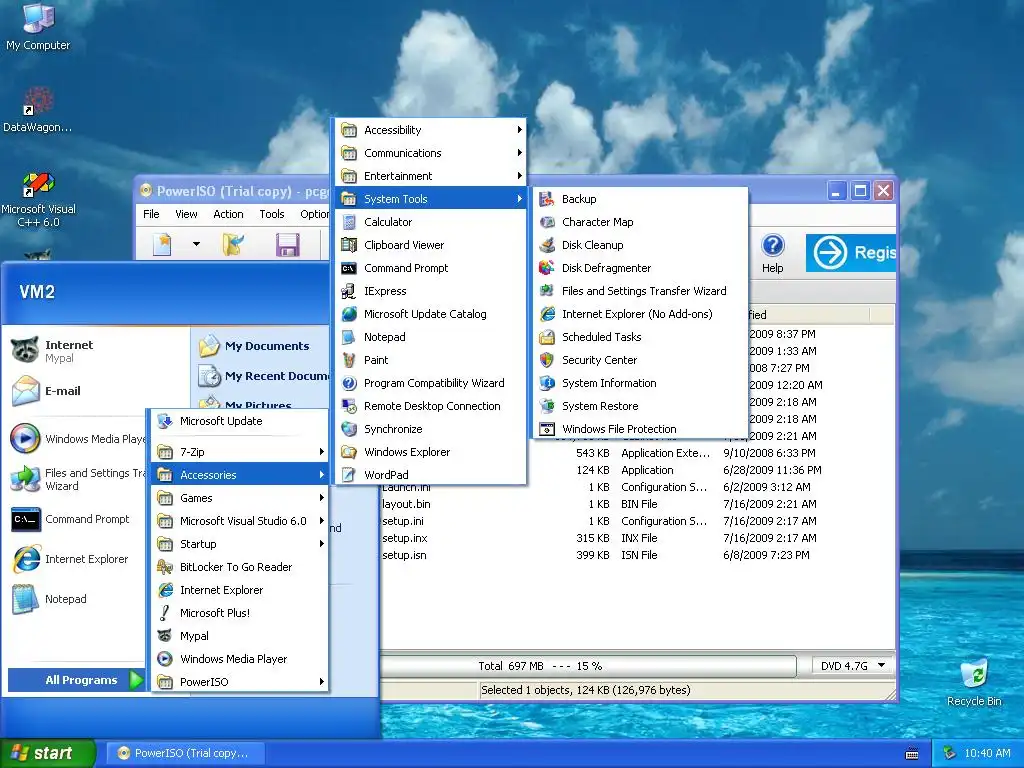Open PowerISO View menu

point(186,214)
